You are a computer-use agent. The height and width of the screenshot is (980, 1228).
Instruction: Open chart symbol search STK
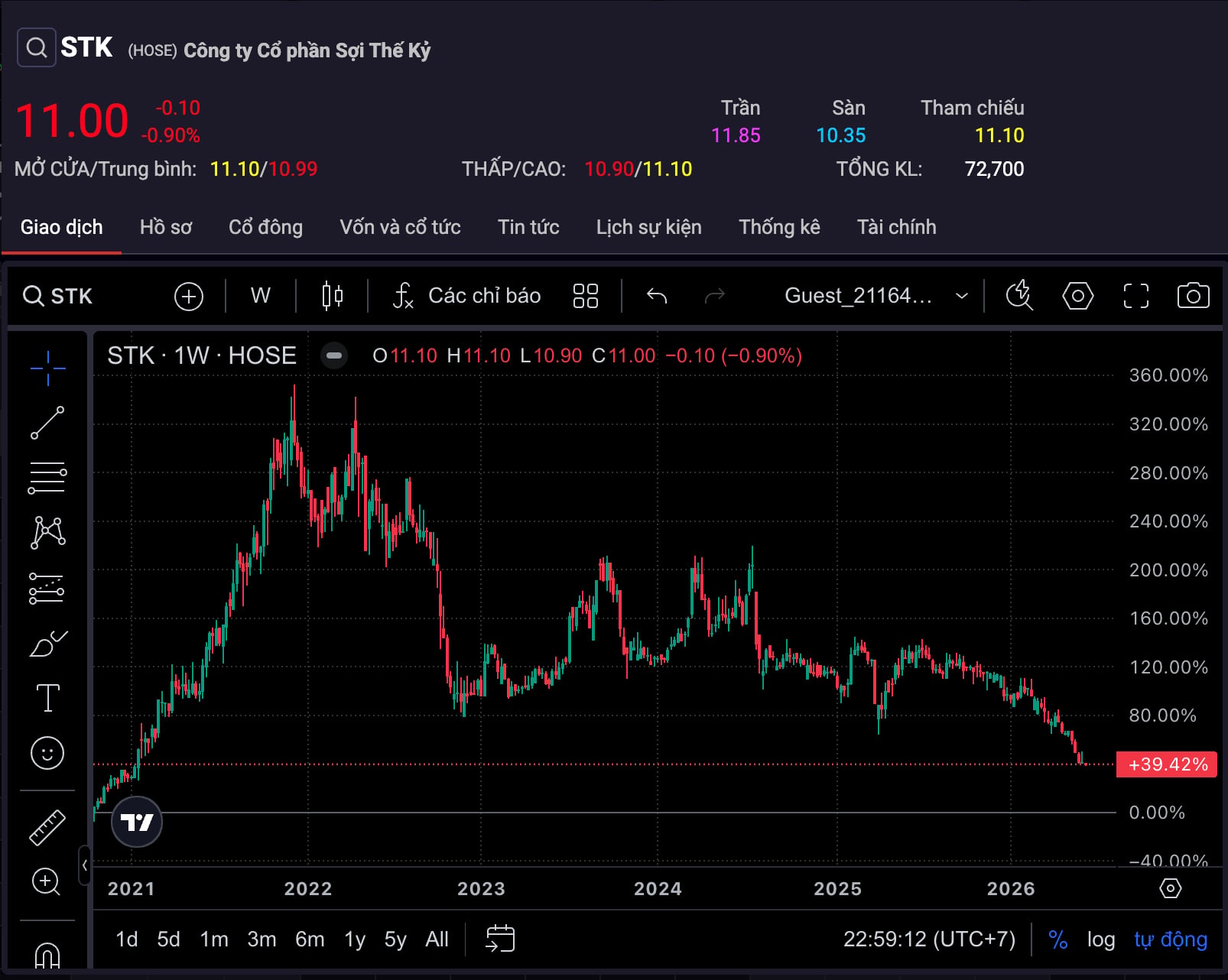point(58,296)
